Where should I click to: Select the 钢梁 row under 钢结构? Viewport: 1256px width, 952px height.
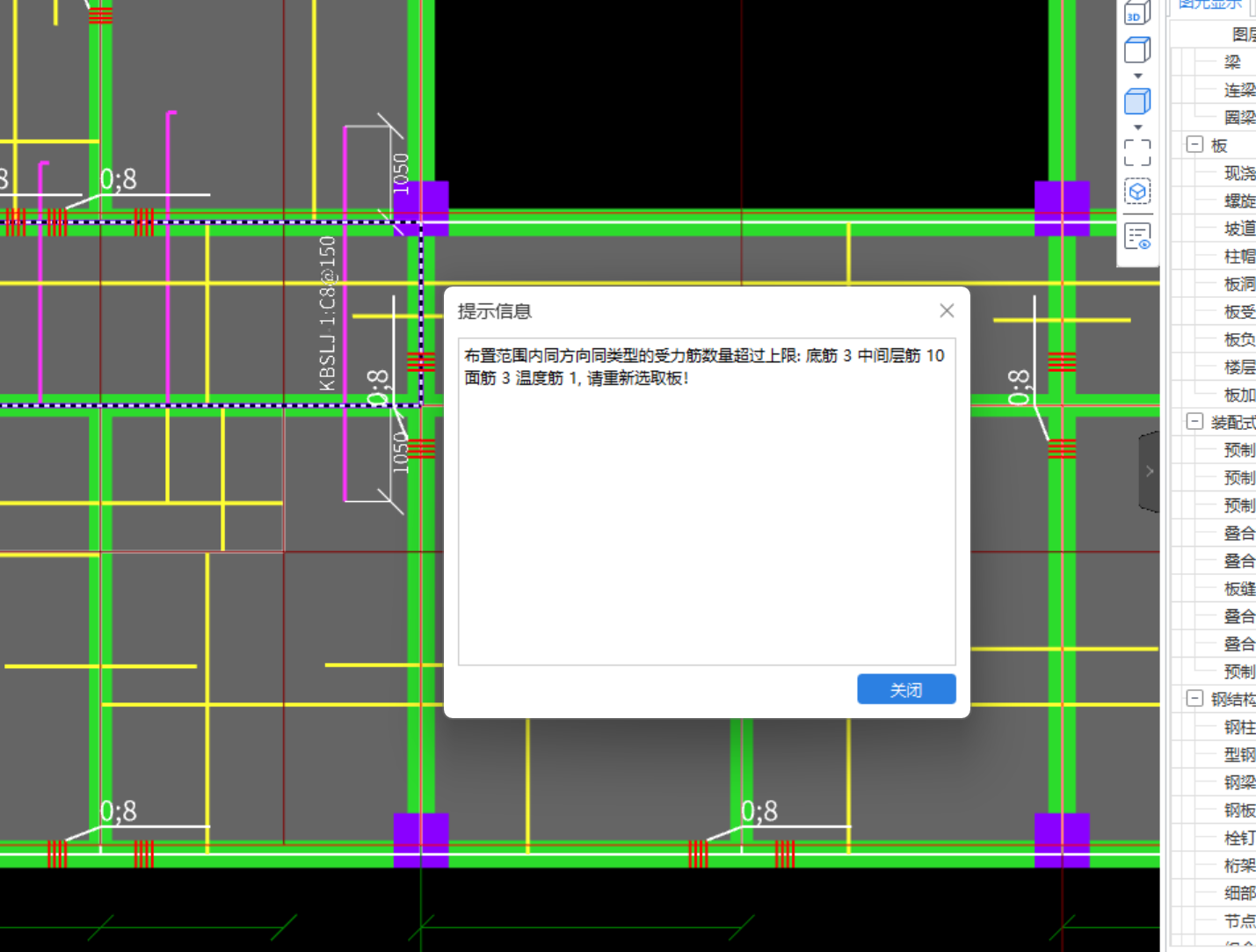[x=1239, y=782]
